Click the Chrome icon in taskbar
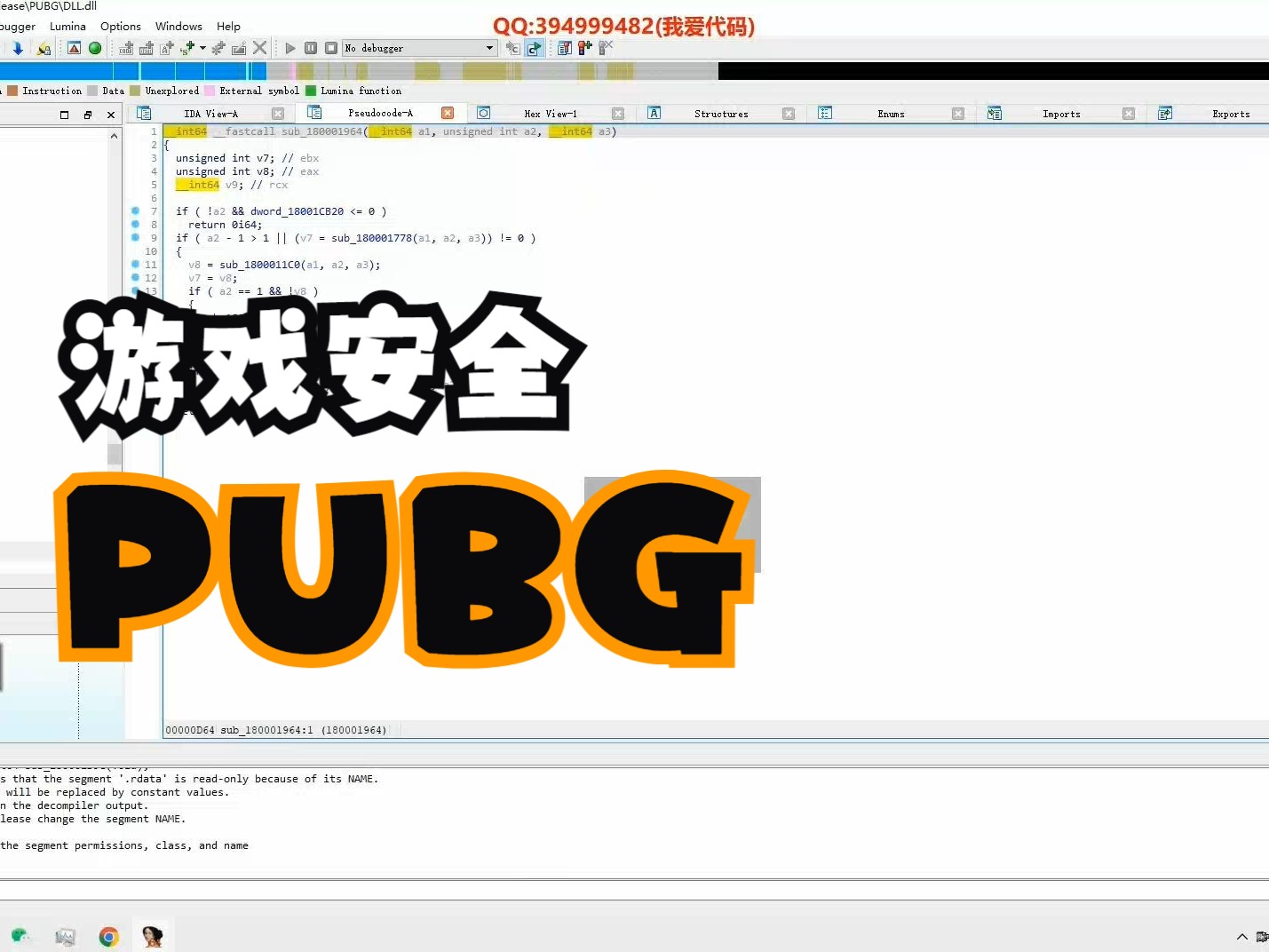 click(x=108, y=936)
